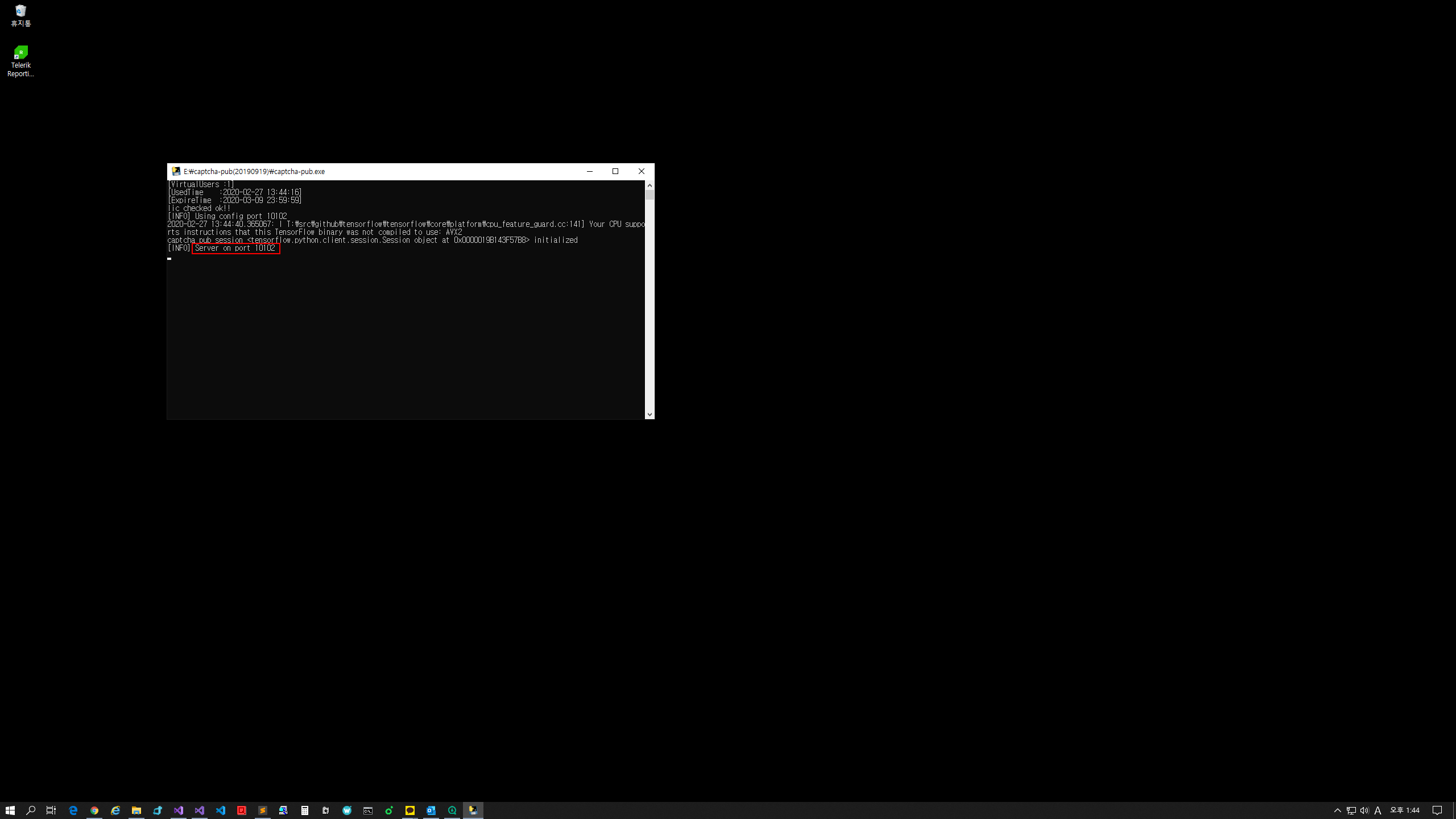Open the volume control in the tray
This screenshot has width=1456, height=819.
tap(1364, 810)
